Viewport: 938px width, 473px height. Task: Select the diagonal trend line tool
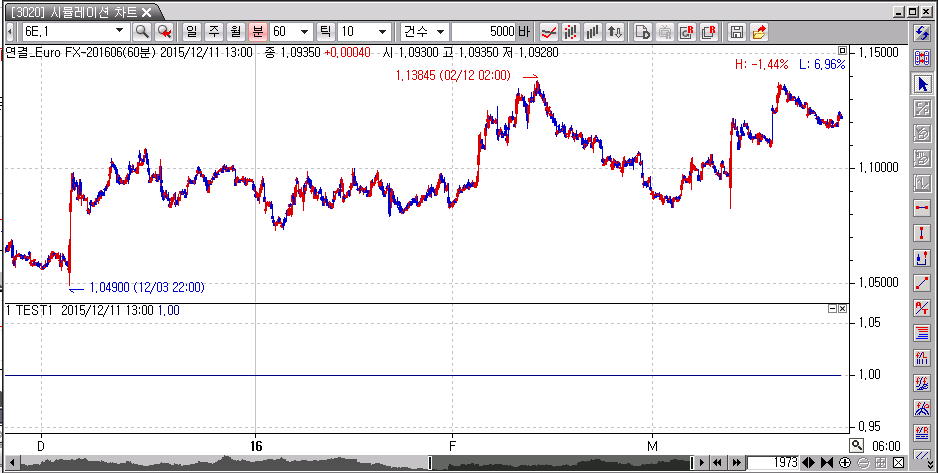923,282
